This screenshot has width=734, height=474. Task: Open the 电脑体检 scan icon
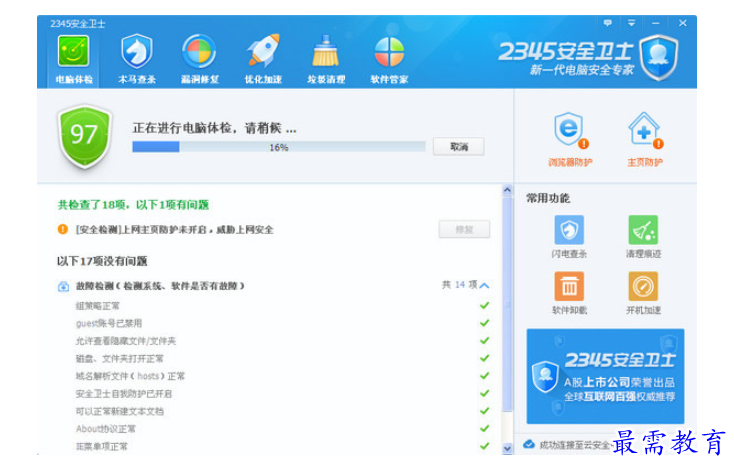tap(73, 52)
